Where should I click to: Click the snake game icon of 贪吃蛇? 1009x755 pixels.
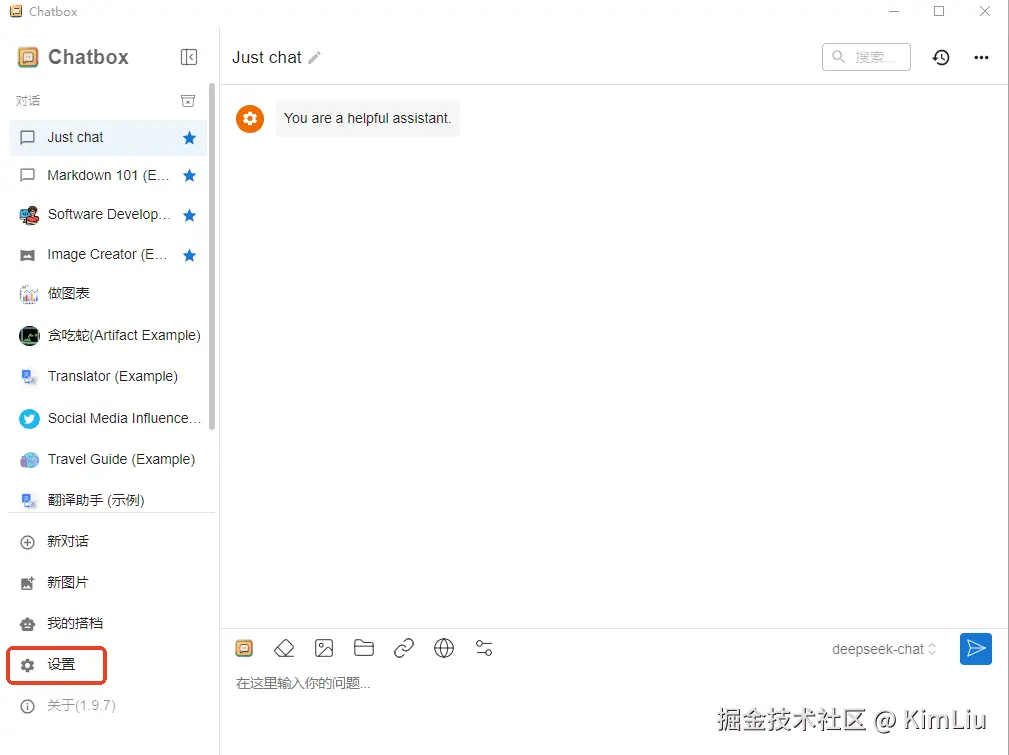click(x=29, y=336)
